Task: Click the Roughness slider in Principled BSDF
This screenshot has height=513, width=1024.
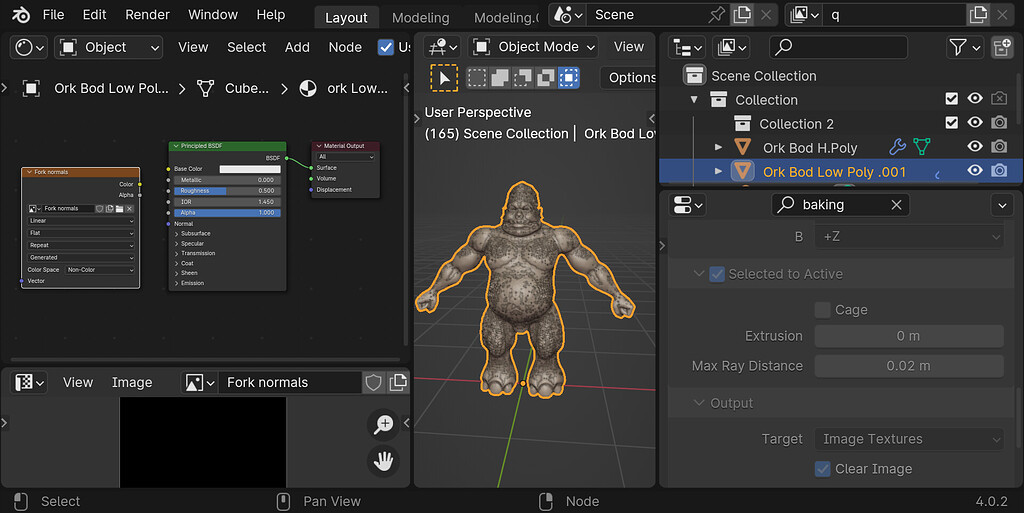Action: tap(227, 190)
